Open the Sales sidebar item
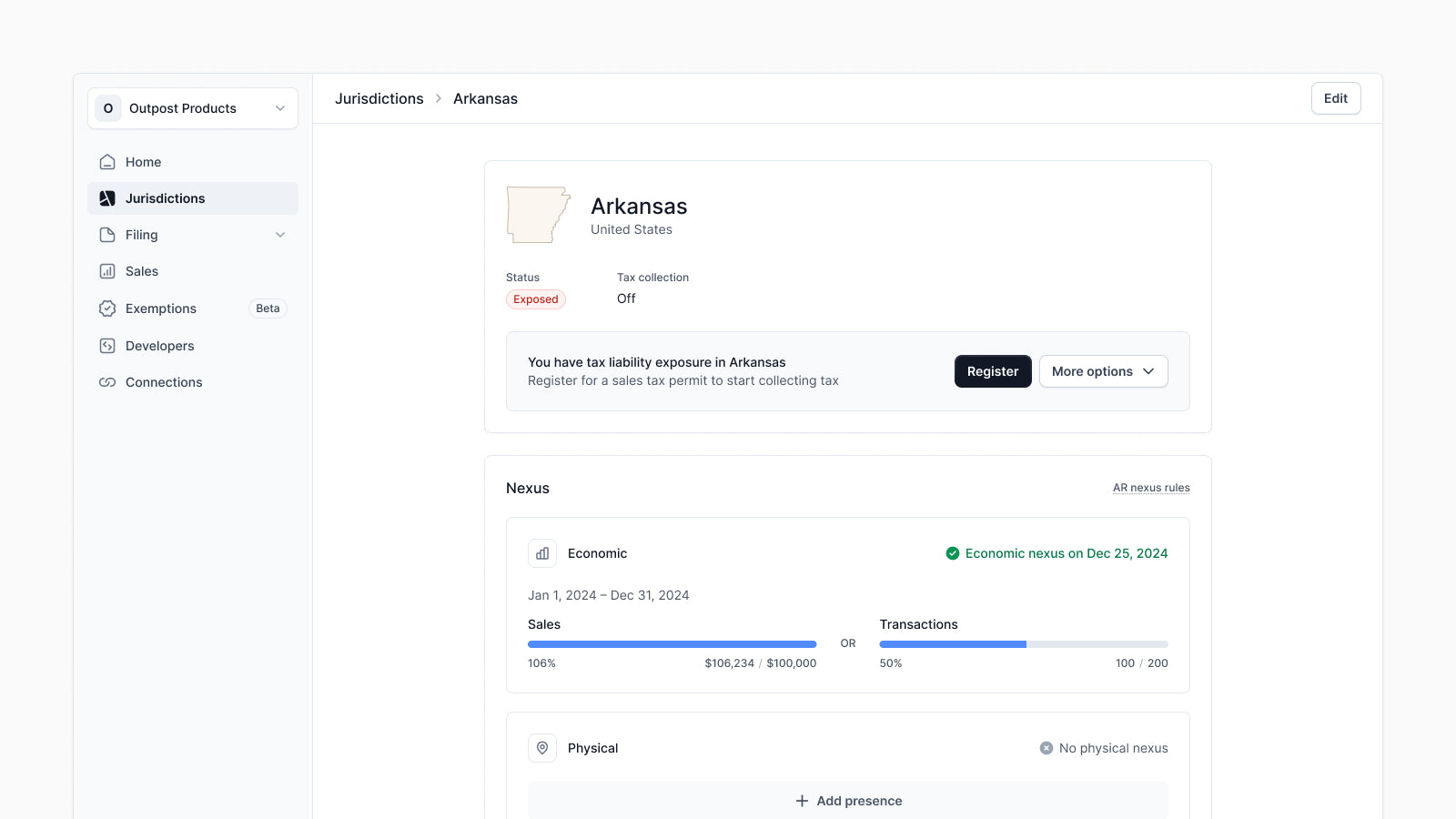 [x=193, y=271]
